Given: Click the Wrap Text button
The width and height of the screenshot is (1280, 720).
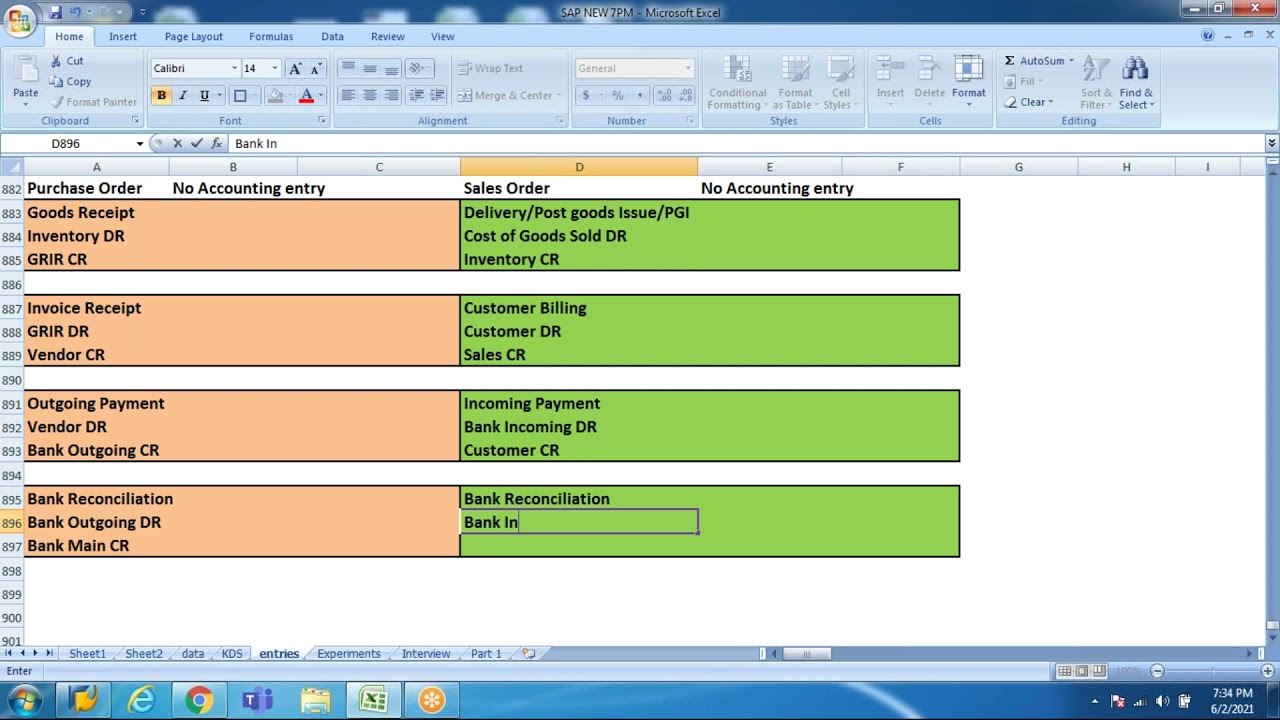Looking at the screenshot, I should pos(490,68).
